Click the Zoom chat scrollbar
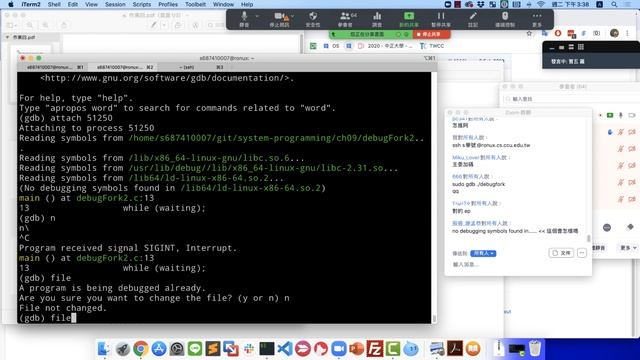 click(588, 238)
